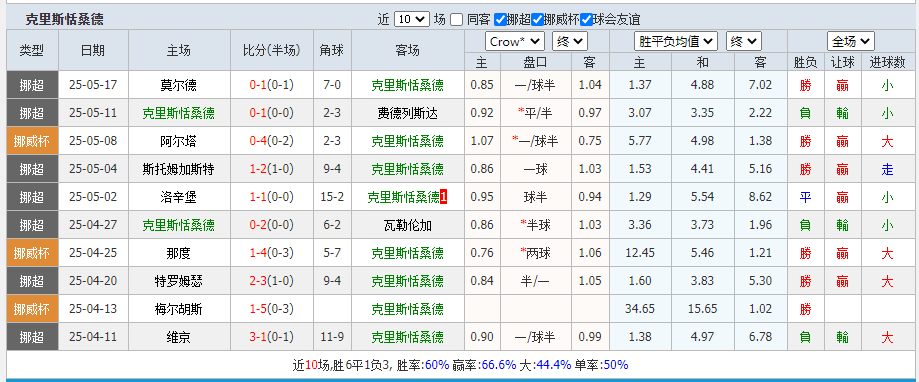Click score 1-2(1-0) for 斯托姆加斯特 match
This screenshot has height=382, width=919.
[x=271, y=169]
